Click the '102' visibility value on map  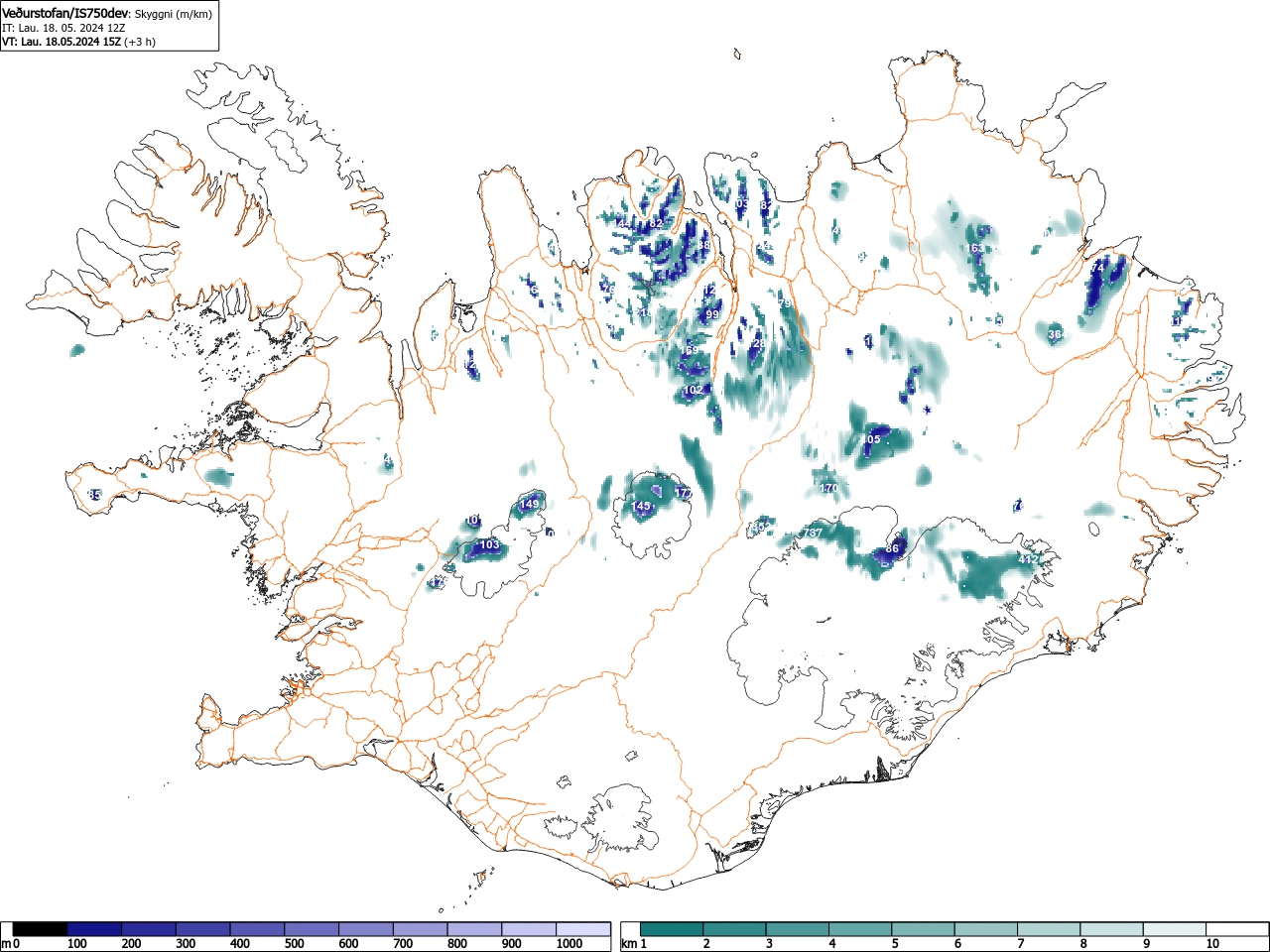pos(694,390)
